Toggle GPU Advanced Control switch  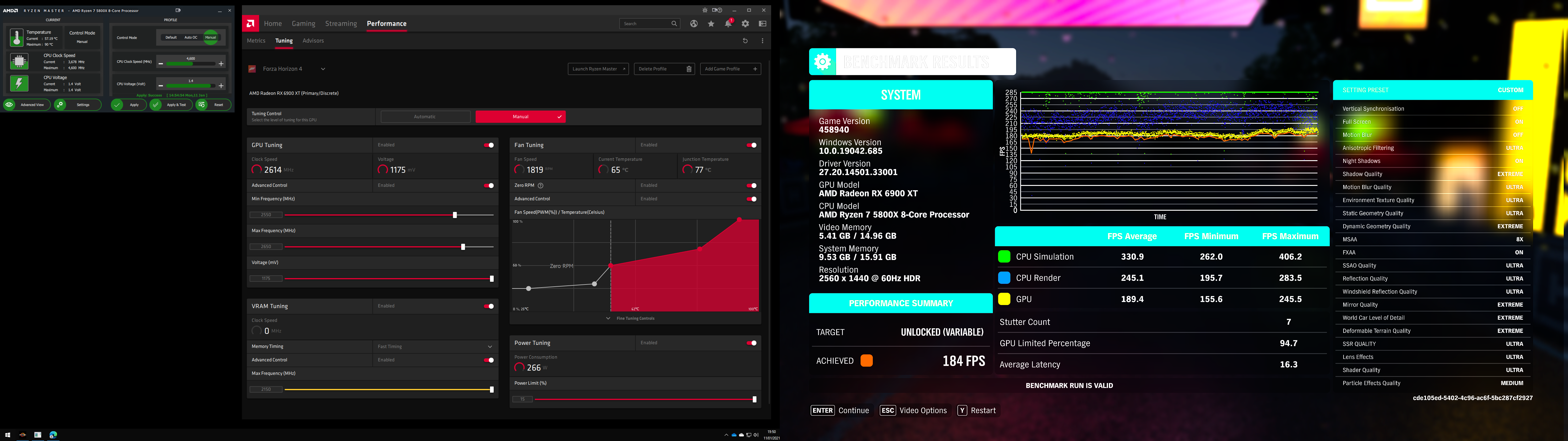click(x=489, y=185)
